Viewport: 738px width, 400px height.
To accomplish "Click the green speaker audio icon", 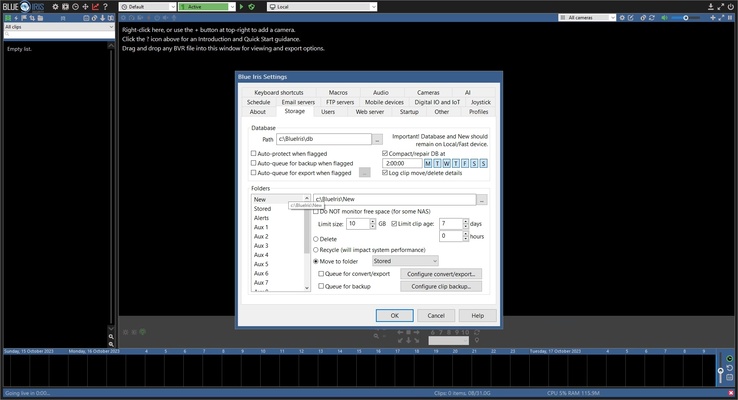I will [x=664, y=17].
